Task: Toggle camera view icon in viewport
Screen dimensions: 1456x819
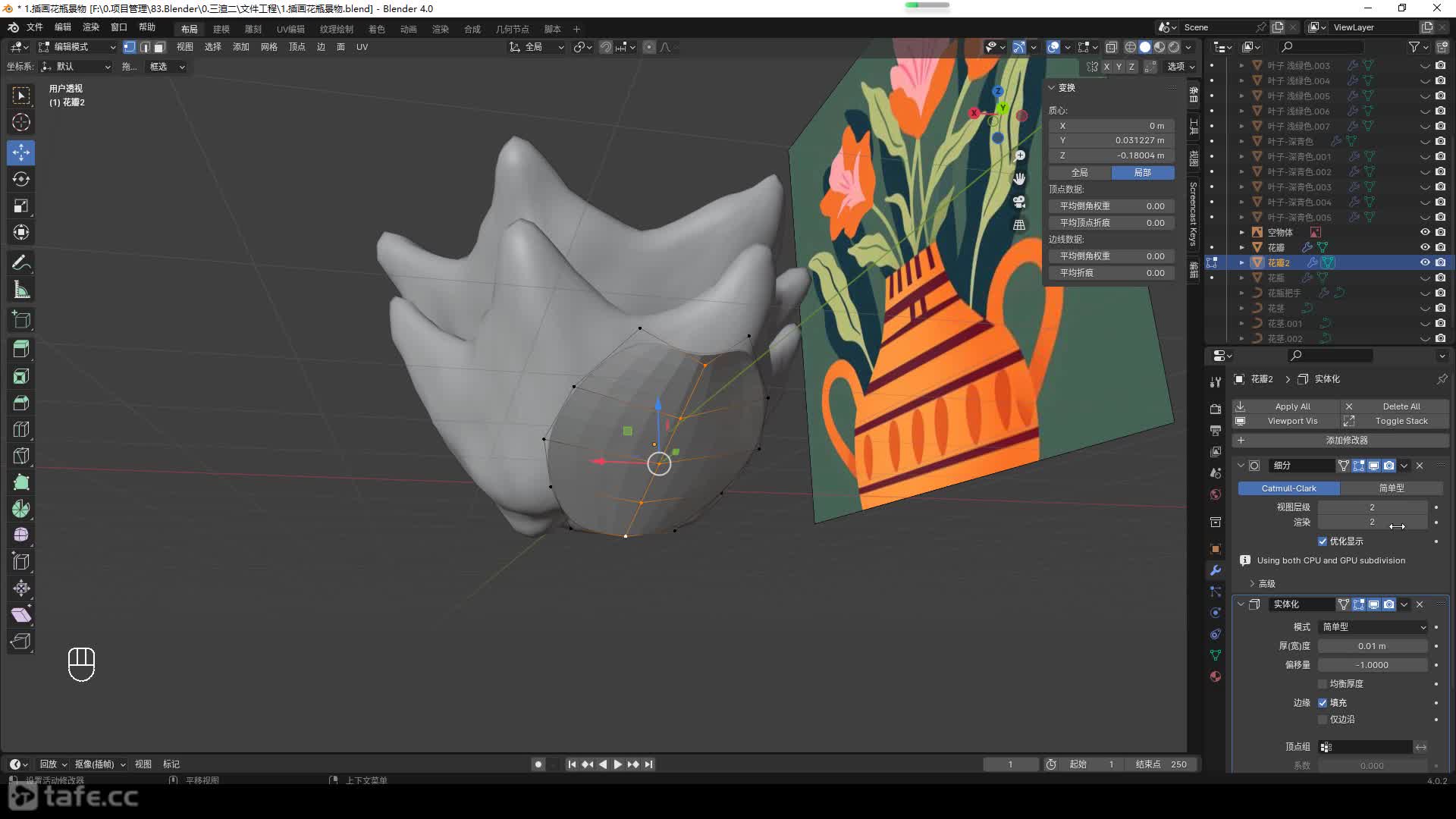Action: [x=1020, y=202]
